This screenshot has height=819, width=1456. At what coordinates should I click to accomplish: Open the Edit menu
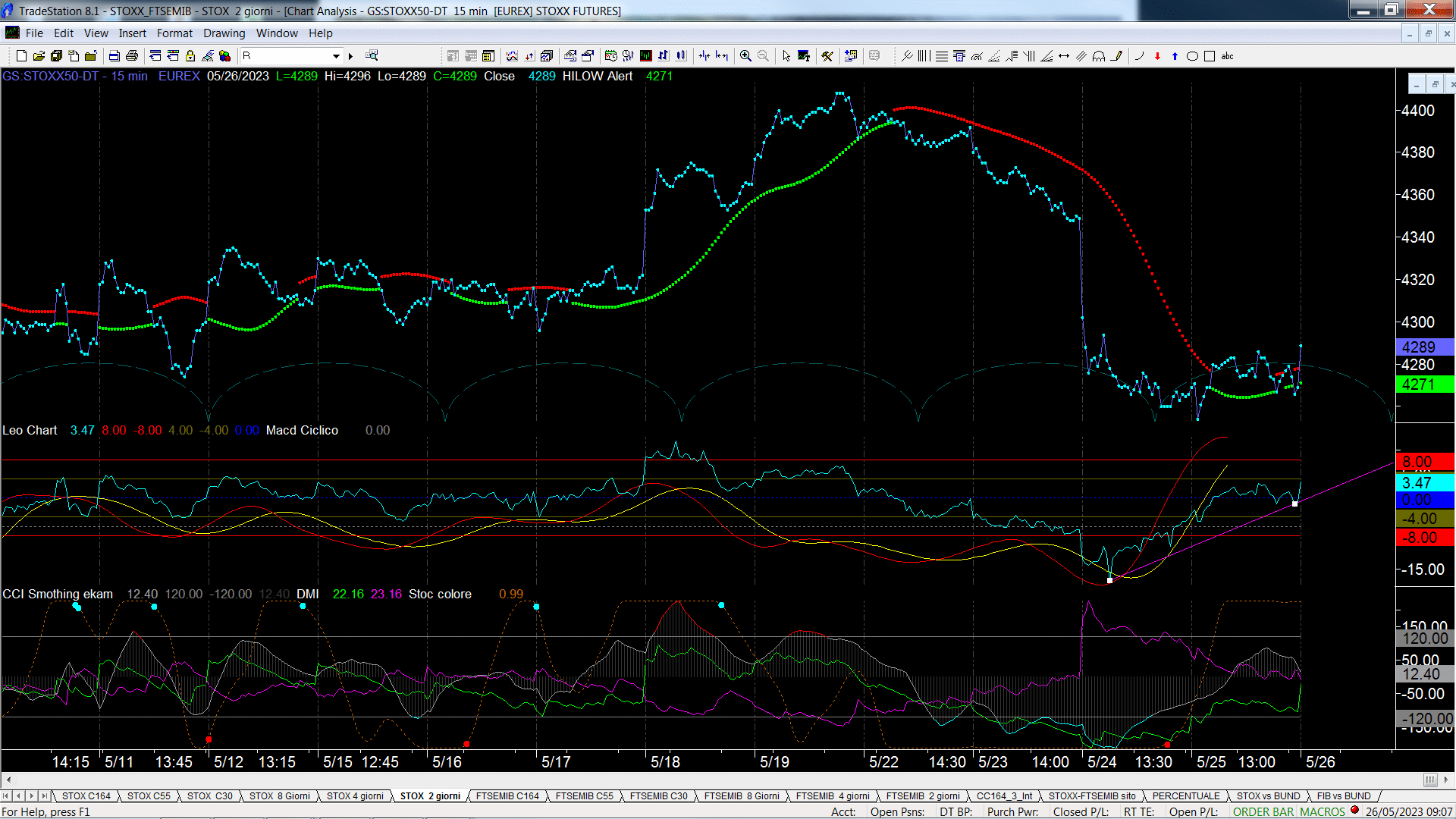click(64, 33)
